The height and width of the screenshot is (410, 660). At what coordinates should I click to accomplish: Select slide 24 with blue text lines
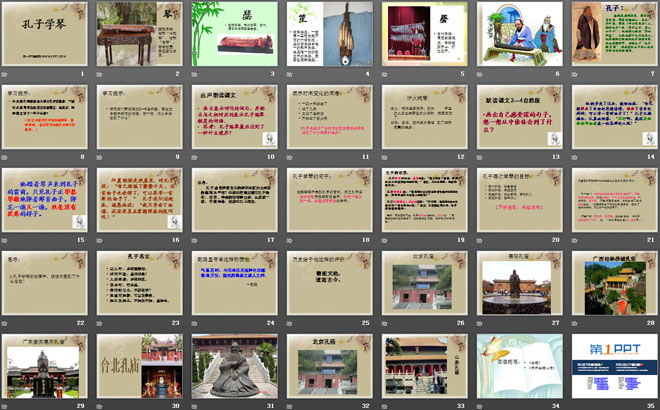click(235, 283)
